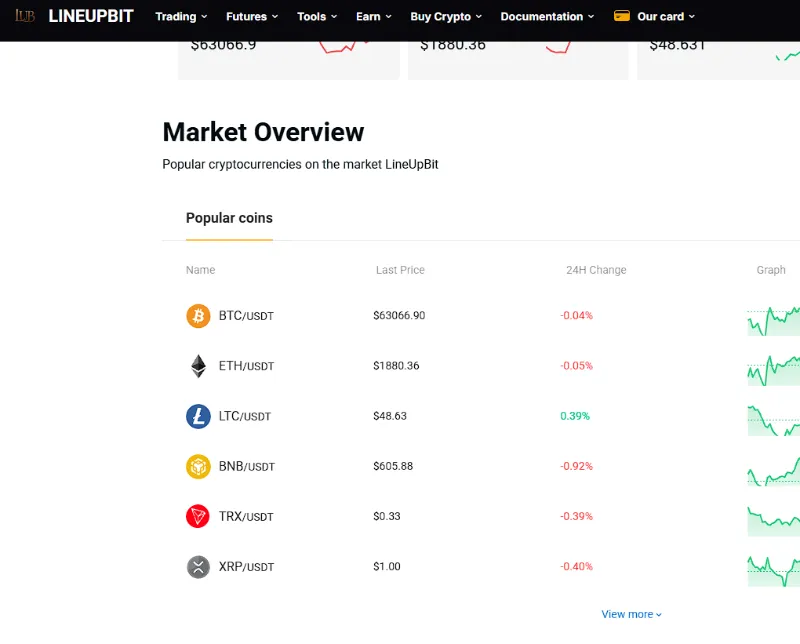Expand the Futures dropdown menu

252,16
